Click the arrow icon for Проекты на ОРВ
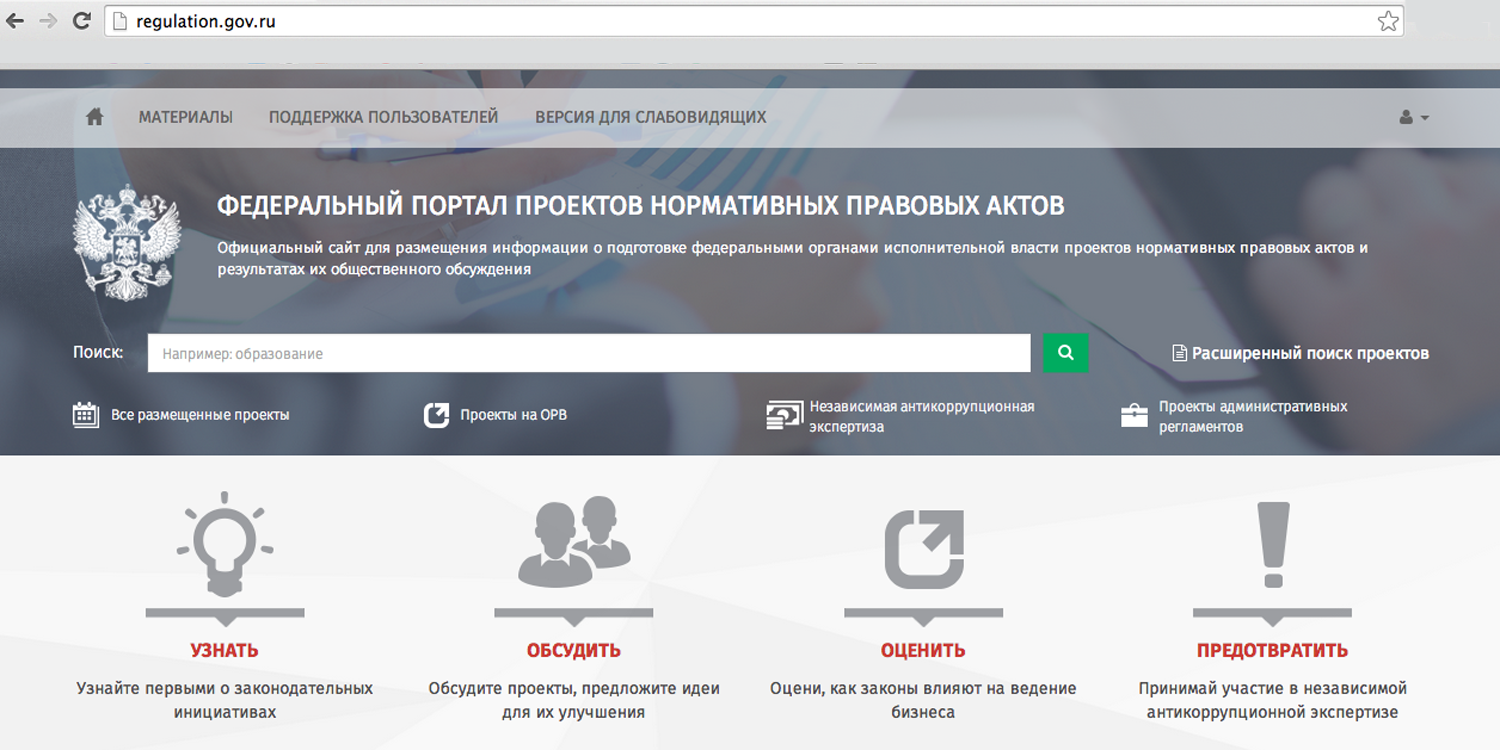Viewport: 1500px width, 750px height. coord(436,414)
